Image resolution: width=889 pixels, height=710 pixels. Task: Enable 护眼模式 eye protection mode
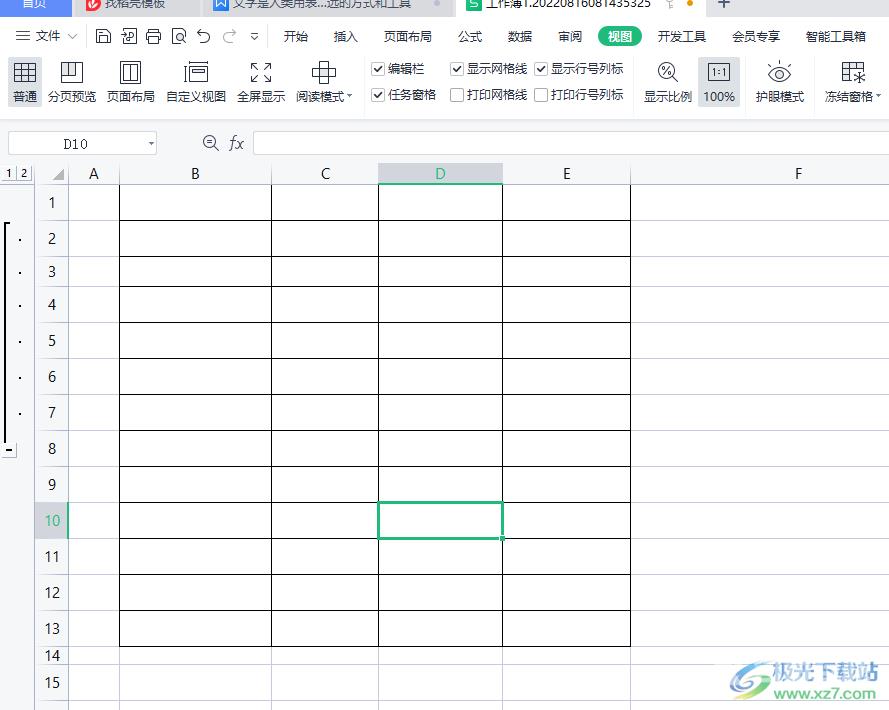pos(780,82)
